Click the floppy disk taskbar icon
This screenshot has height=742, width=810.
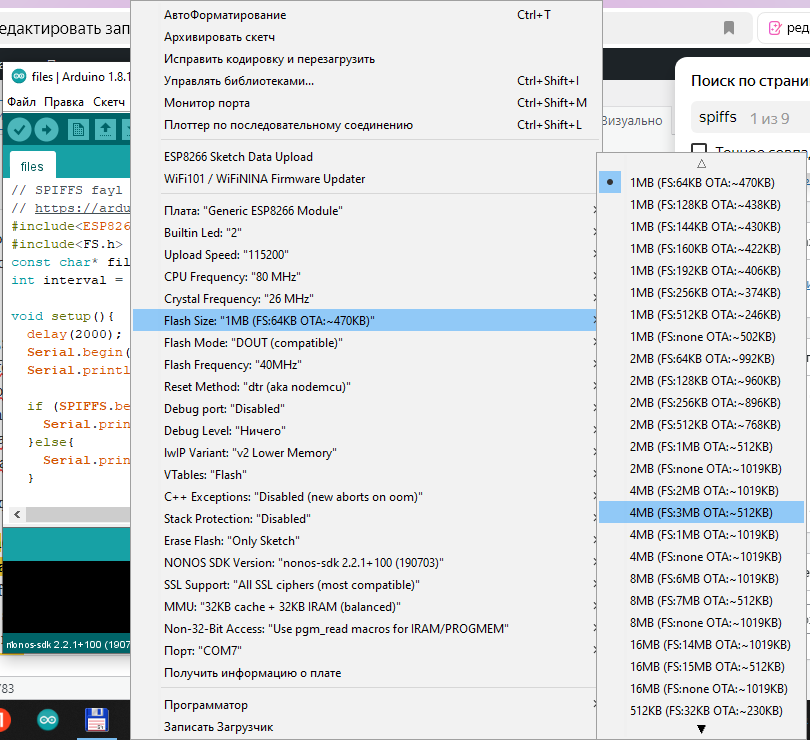pos(97,720)
